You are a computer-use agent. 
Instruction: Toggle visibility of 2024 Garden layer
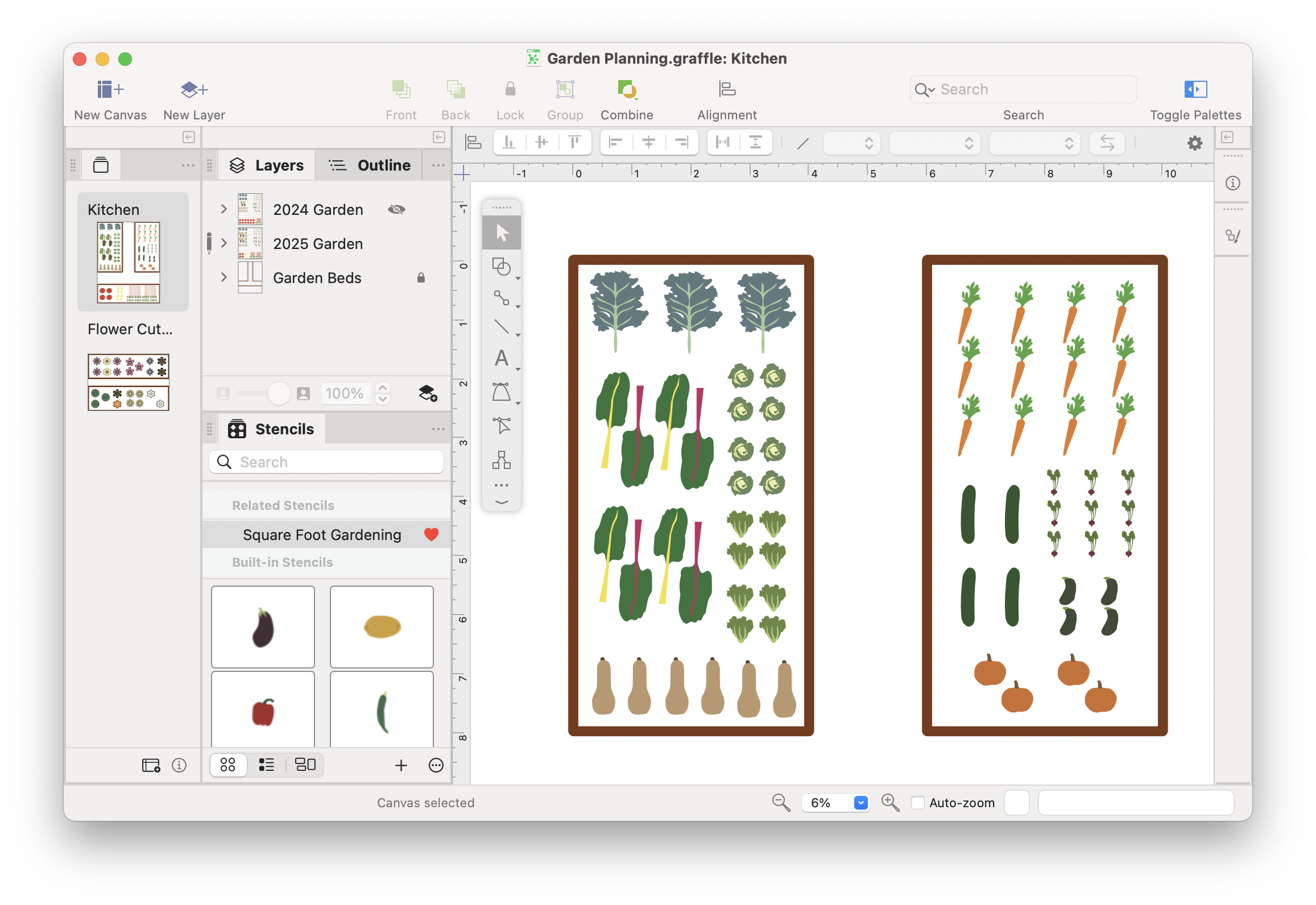[396, 209]
